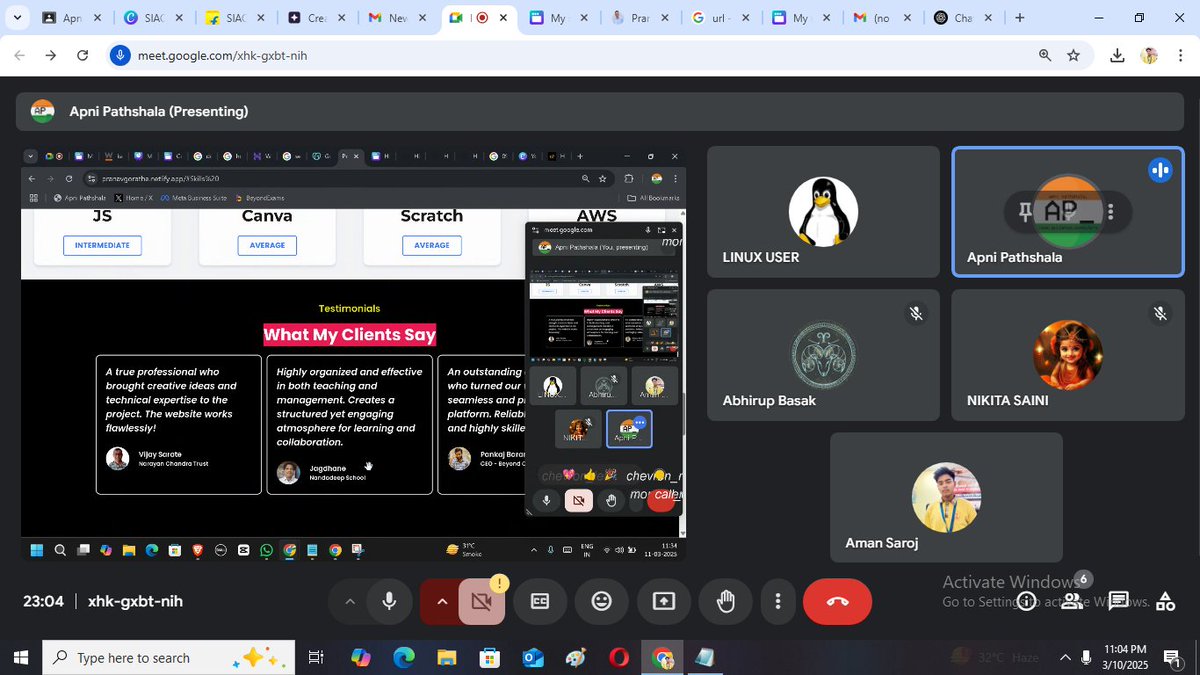Image resolution: width=1200 pixels, height=675 pixels.
Task: Open the Chrome profile avatar
Action: click(x=1150, y=55)
